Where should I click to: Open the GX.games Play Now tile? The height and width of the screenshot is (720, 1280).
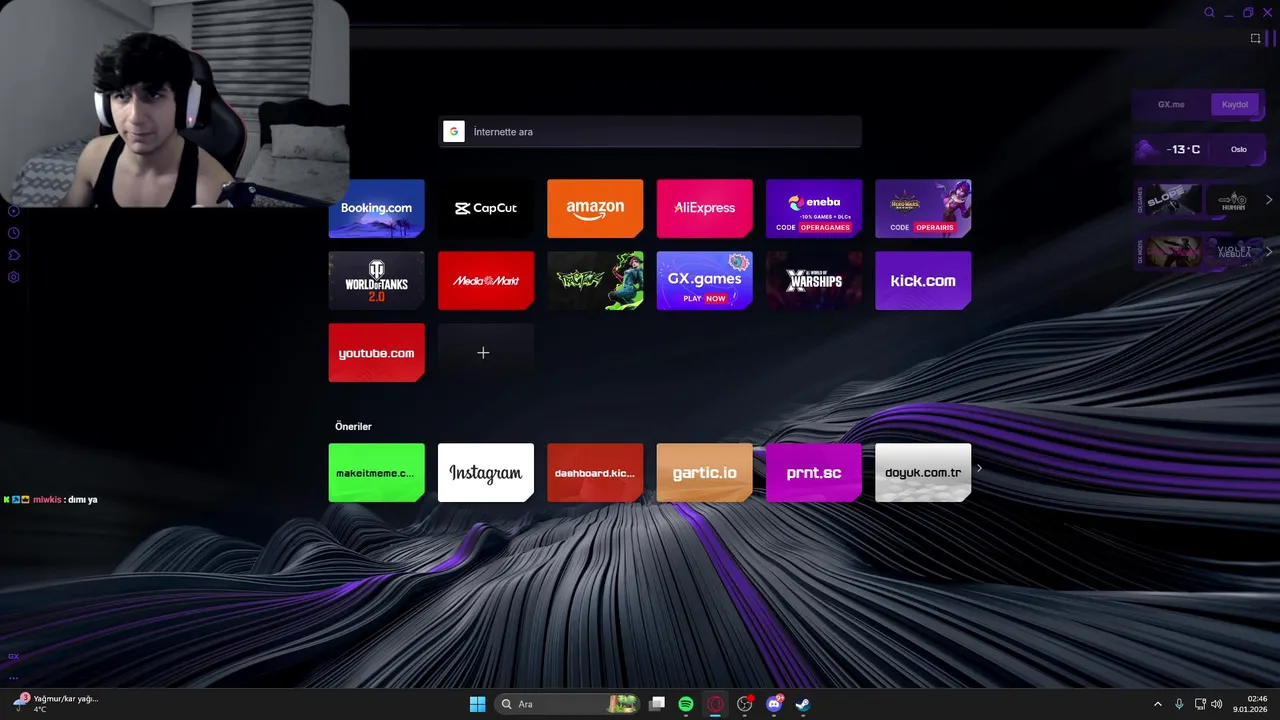[704, 280]
